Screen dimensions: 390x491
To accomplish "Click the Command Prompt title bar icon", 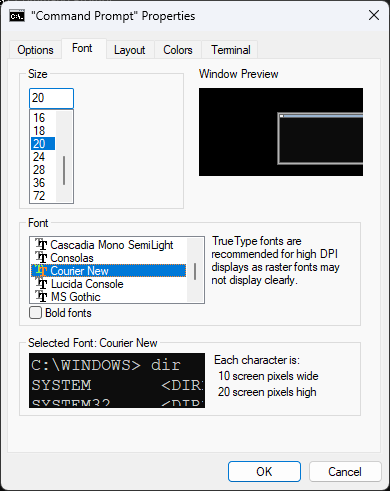I will pos(17,16).
